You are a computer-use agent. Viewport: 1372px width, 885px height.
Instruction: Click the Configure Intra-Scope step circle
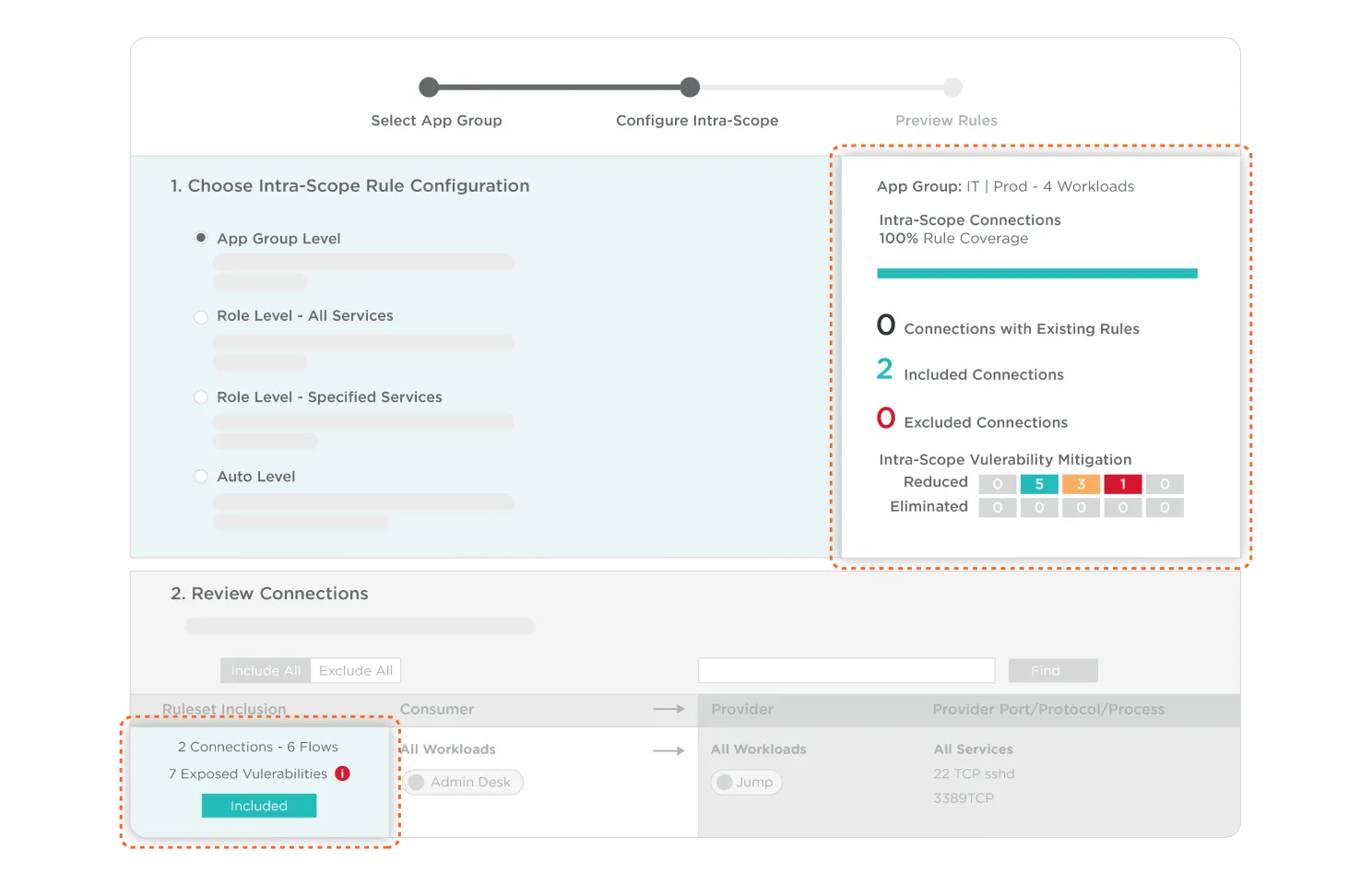(690, 88)
